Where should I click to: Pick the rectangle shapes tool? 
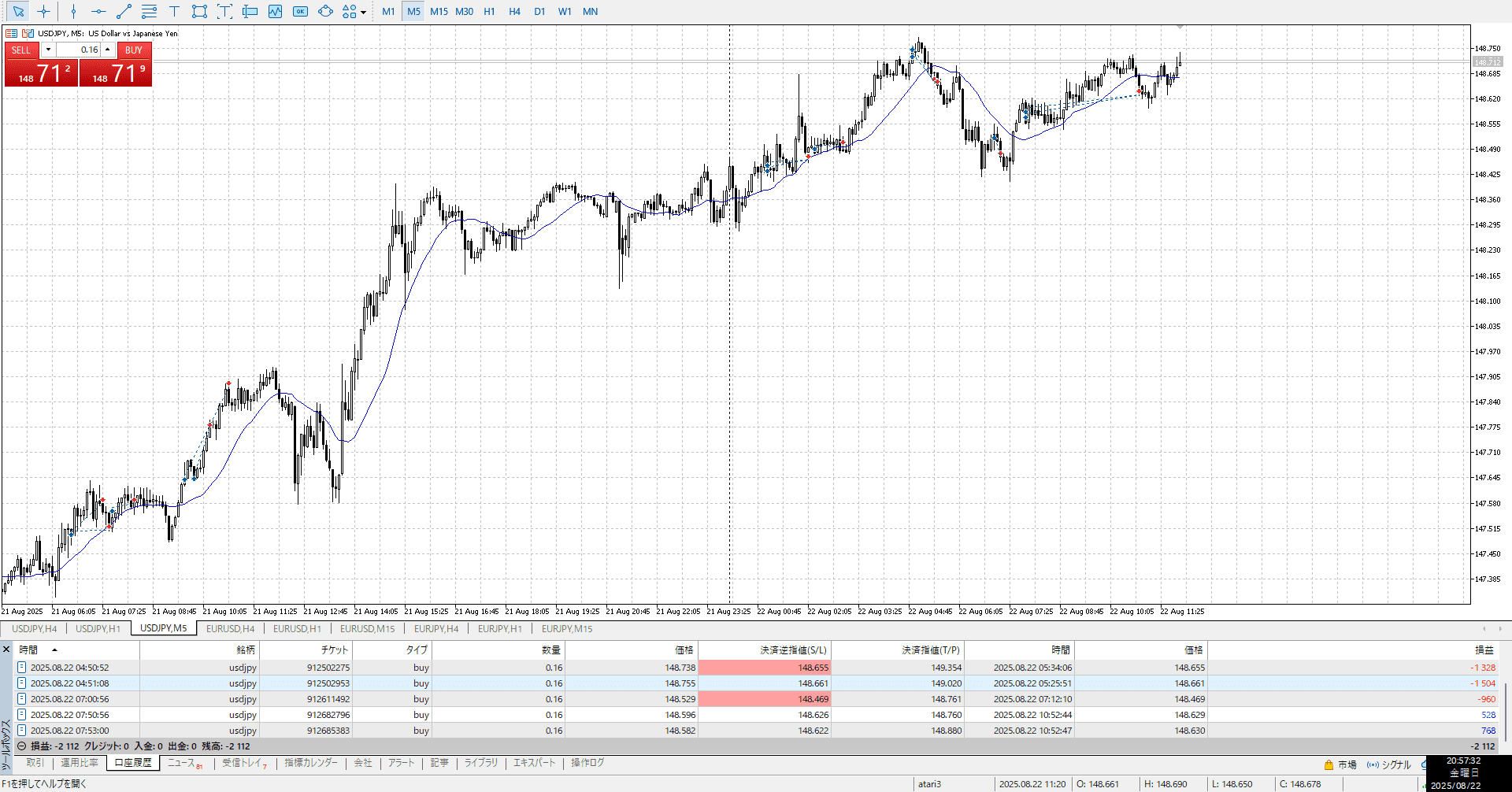point(199,11)
